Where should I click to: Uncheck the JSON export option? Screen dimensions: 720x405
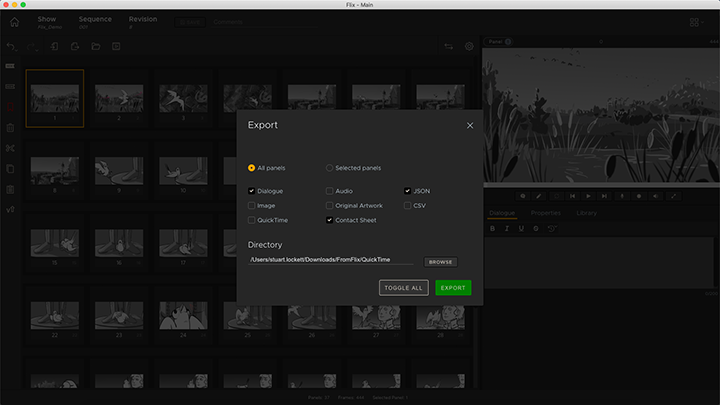[408, 190]
